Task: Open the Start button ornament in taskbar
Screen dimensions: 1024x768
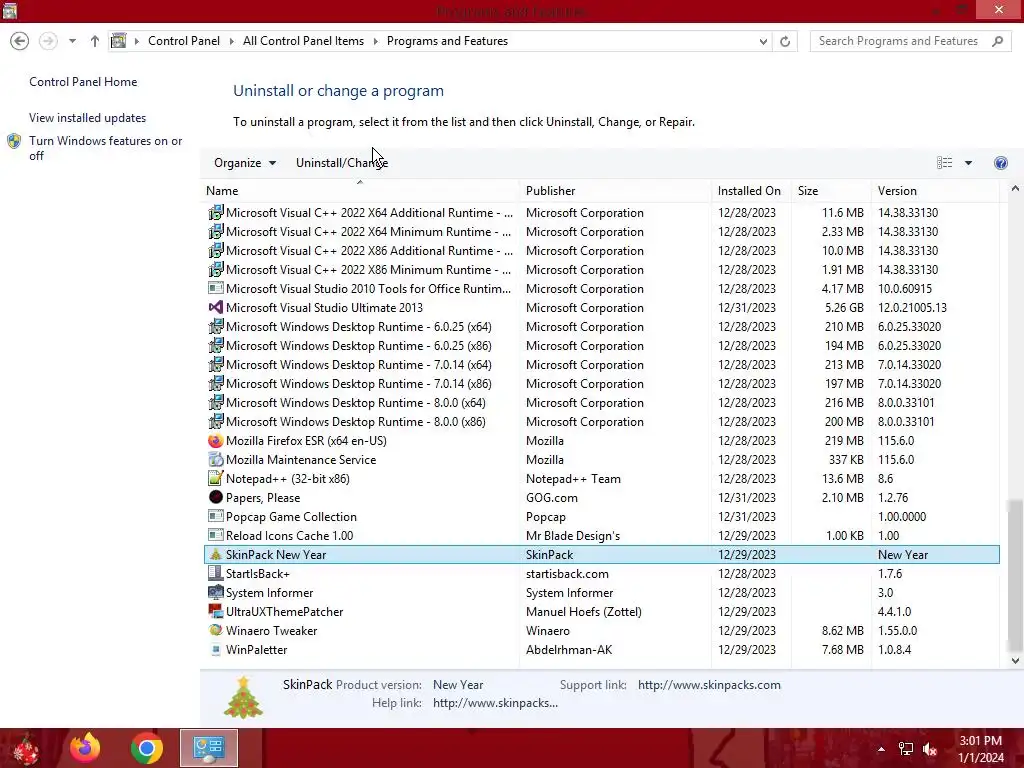Action: (x=26, y=748)
